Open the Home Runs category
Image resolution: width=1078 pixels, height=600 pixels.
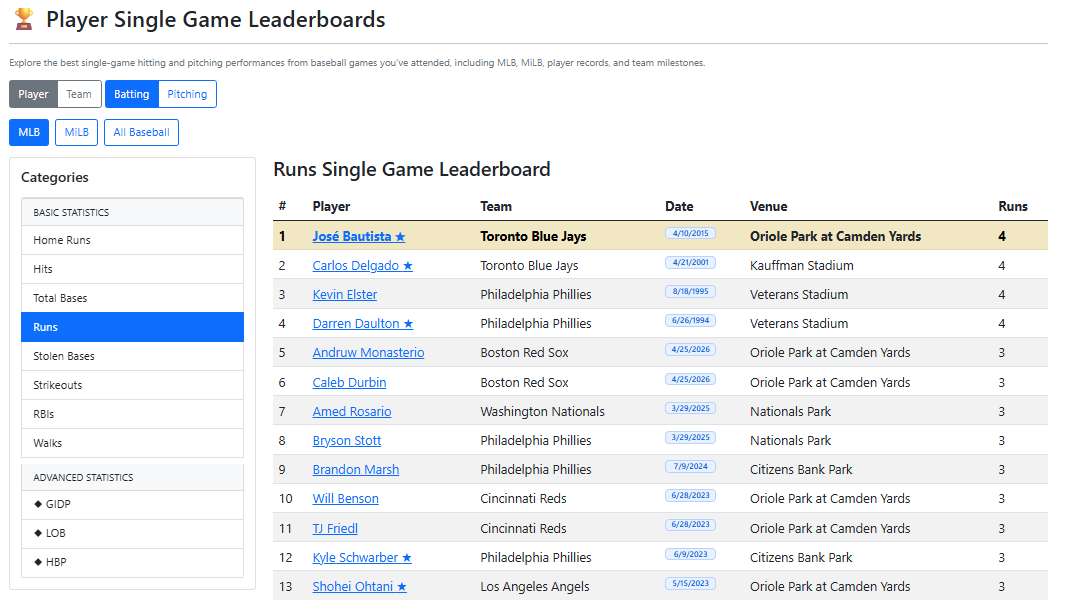[x=133, y=240]
